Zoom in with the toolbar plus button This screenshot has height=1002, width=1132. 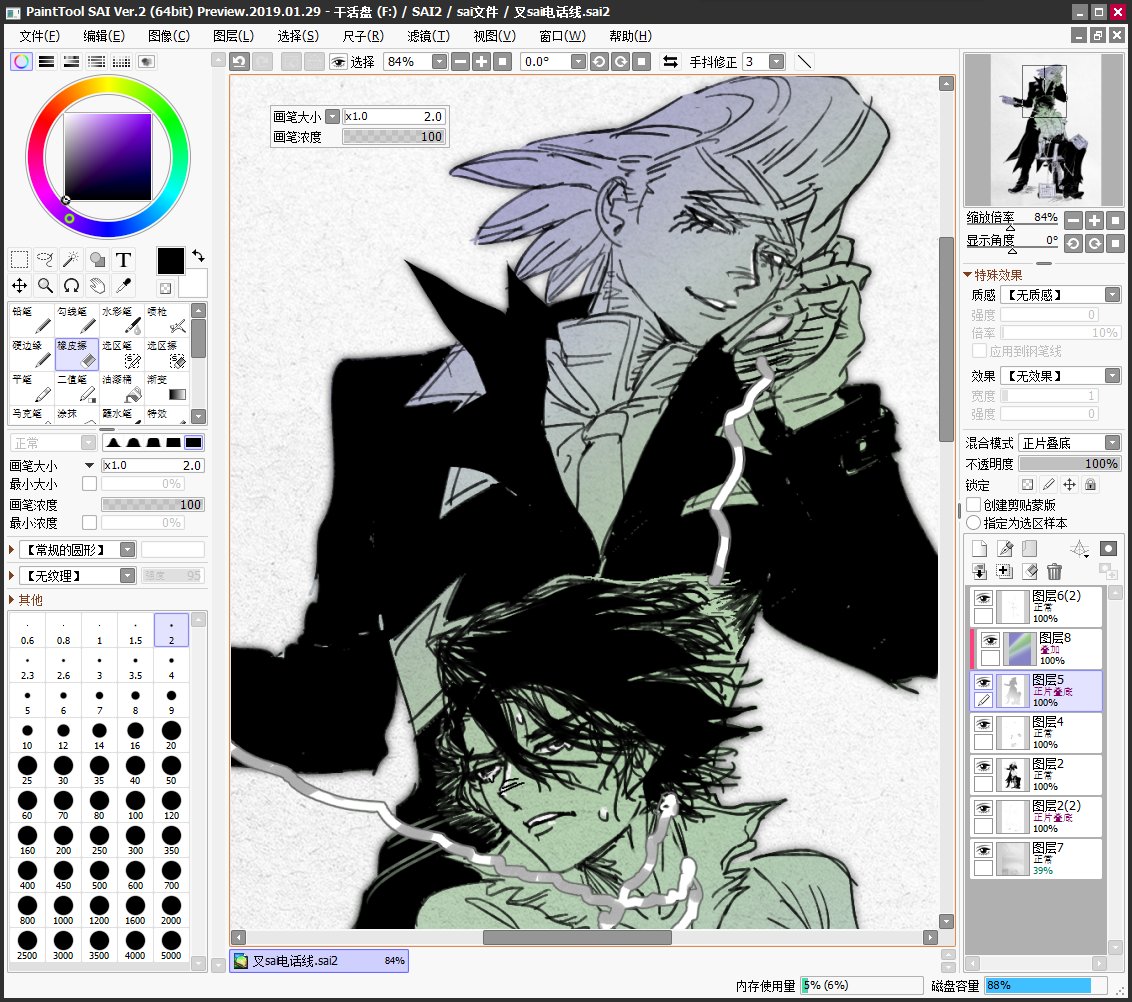[x=482, y=62]
